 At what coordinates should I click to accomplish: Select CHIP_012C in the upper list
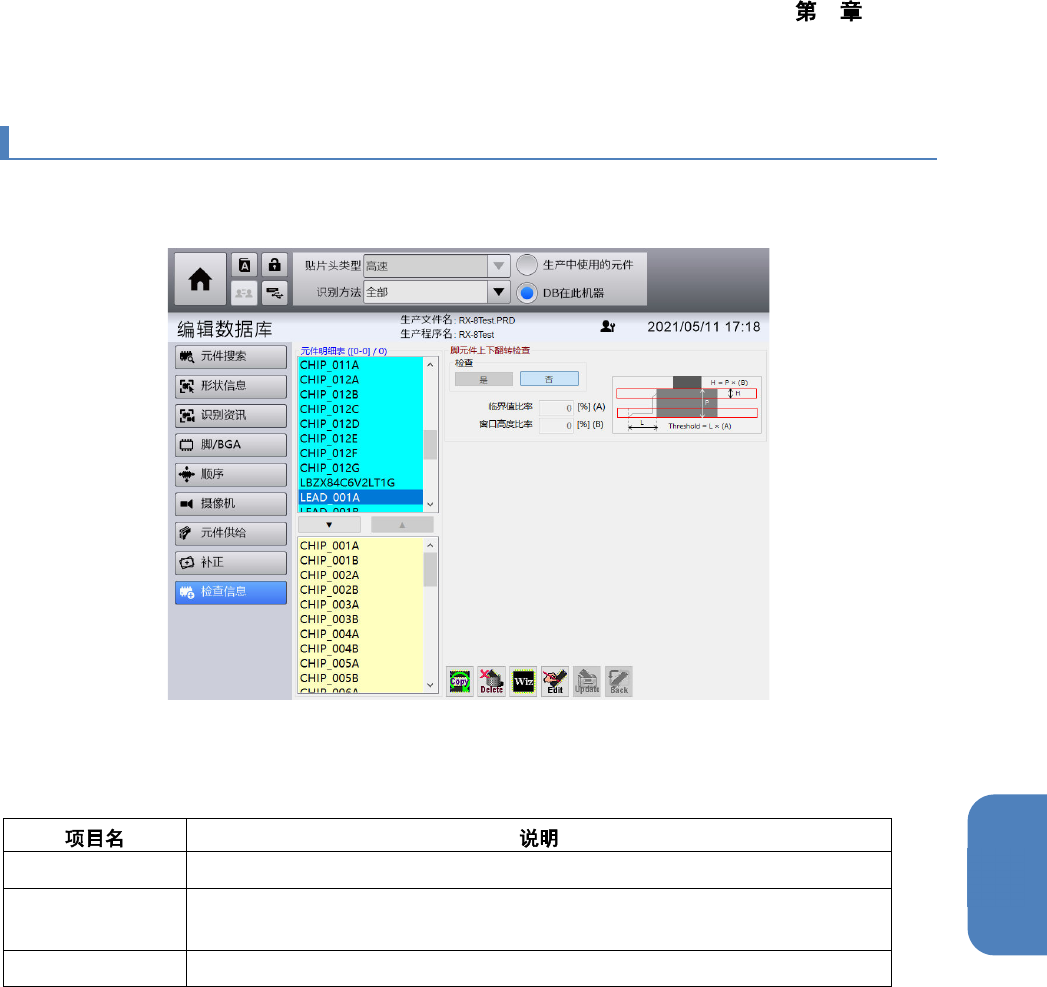pos(361,409)
